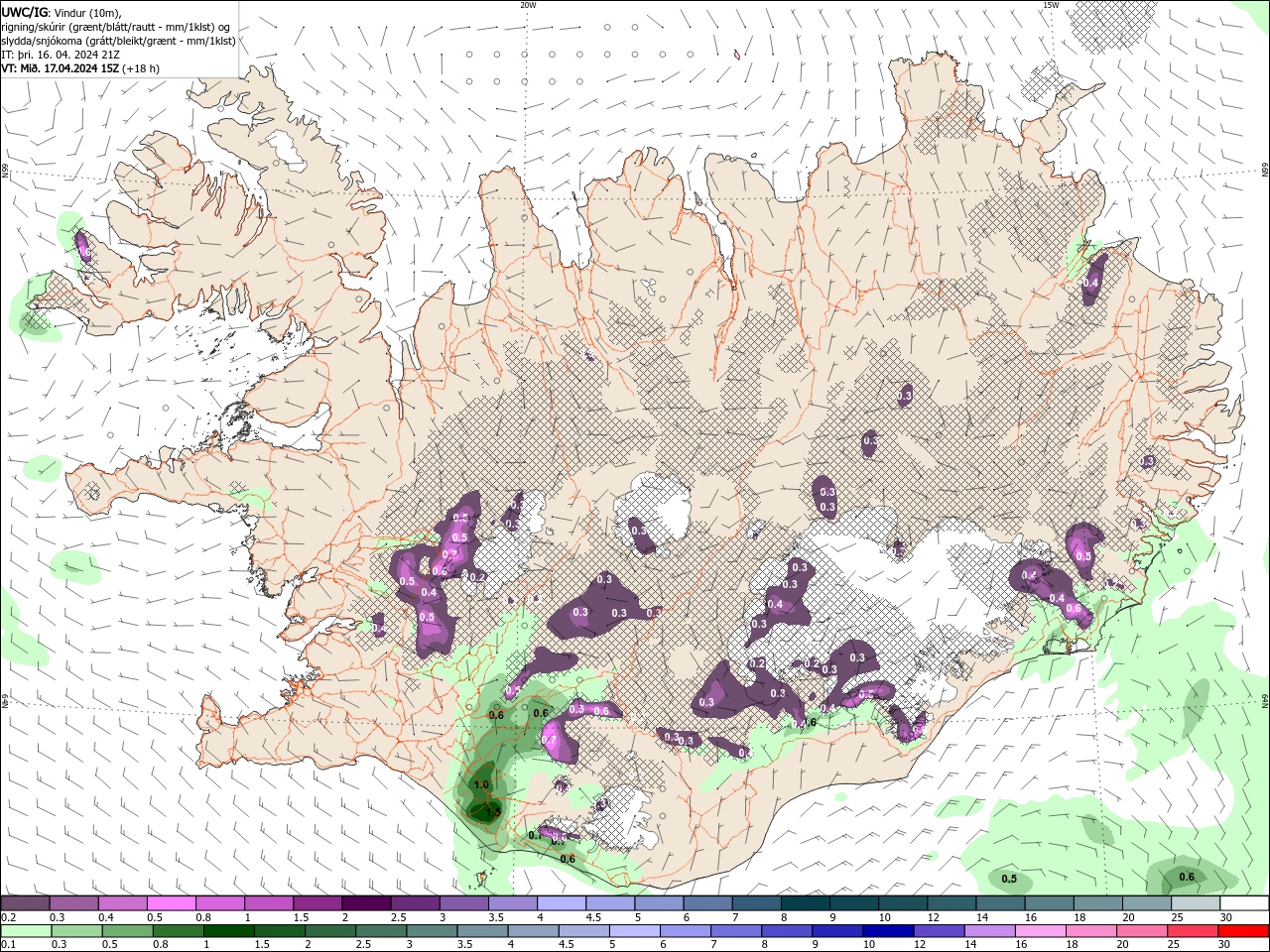Click the '0.5' rain value over the southeast sea
The height and width of the screenshot is (952, 1270).
[1009, 880]
